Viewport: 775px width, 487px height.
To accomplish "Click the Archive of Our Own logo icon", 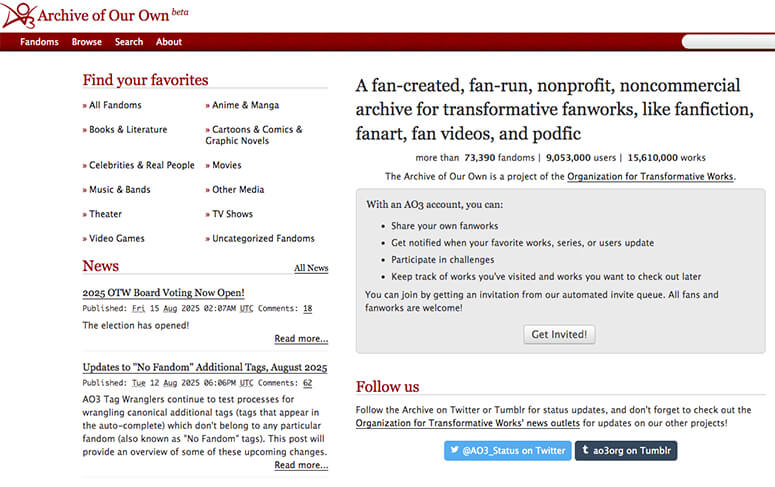I will (x=19, y=15).
